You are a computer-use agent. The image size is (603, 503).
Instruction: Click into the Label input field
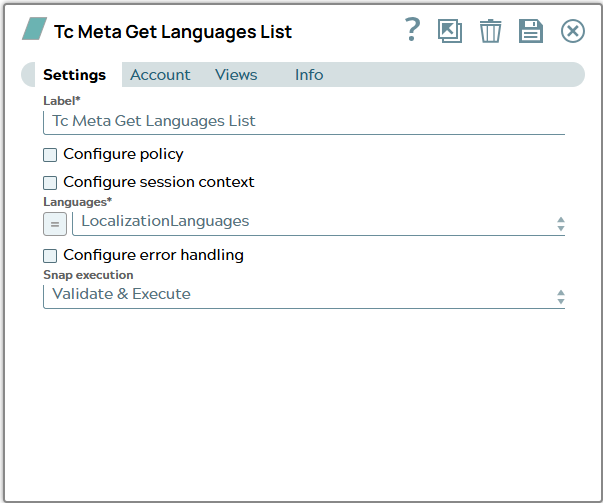[x=304, y=123]
